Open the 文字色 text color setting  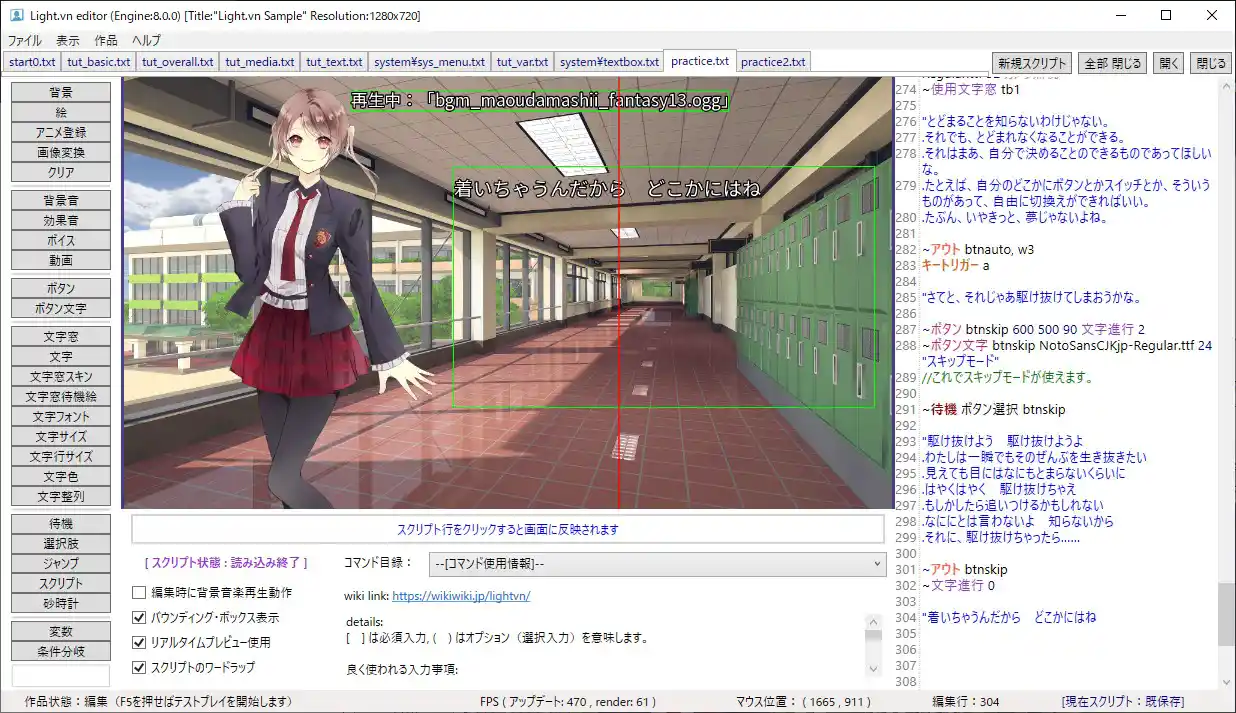point(59,476)
